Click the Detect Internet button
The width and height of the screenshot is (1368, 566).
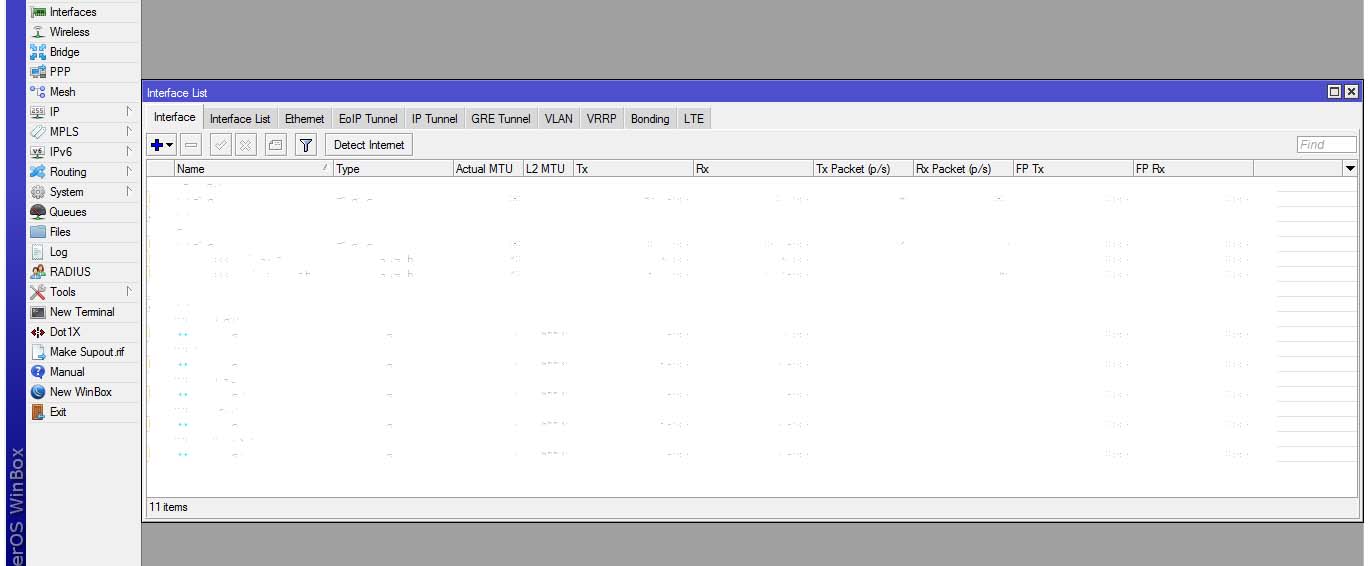pos(369,145)
